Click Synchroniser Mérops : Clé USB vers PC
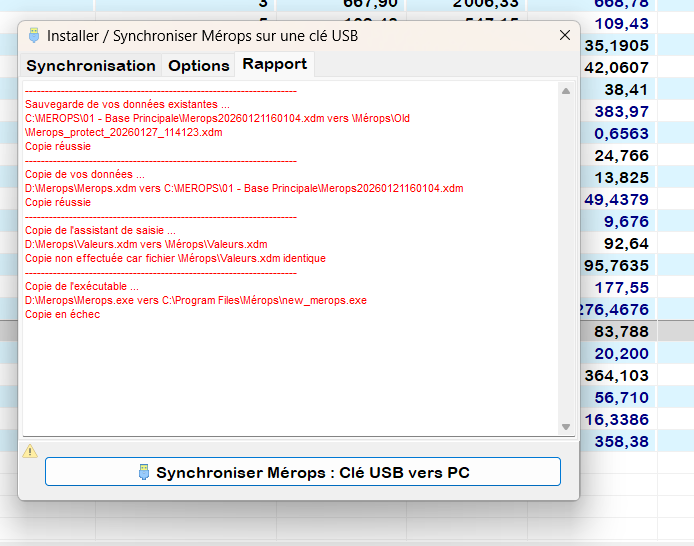This screenshot has width=694, height=546. coord(303,472)
